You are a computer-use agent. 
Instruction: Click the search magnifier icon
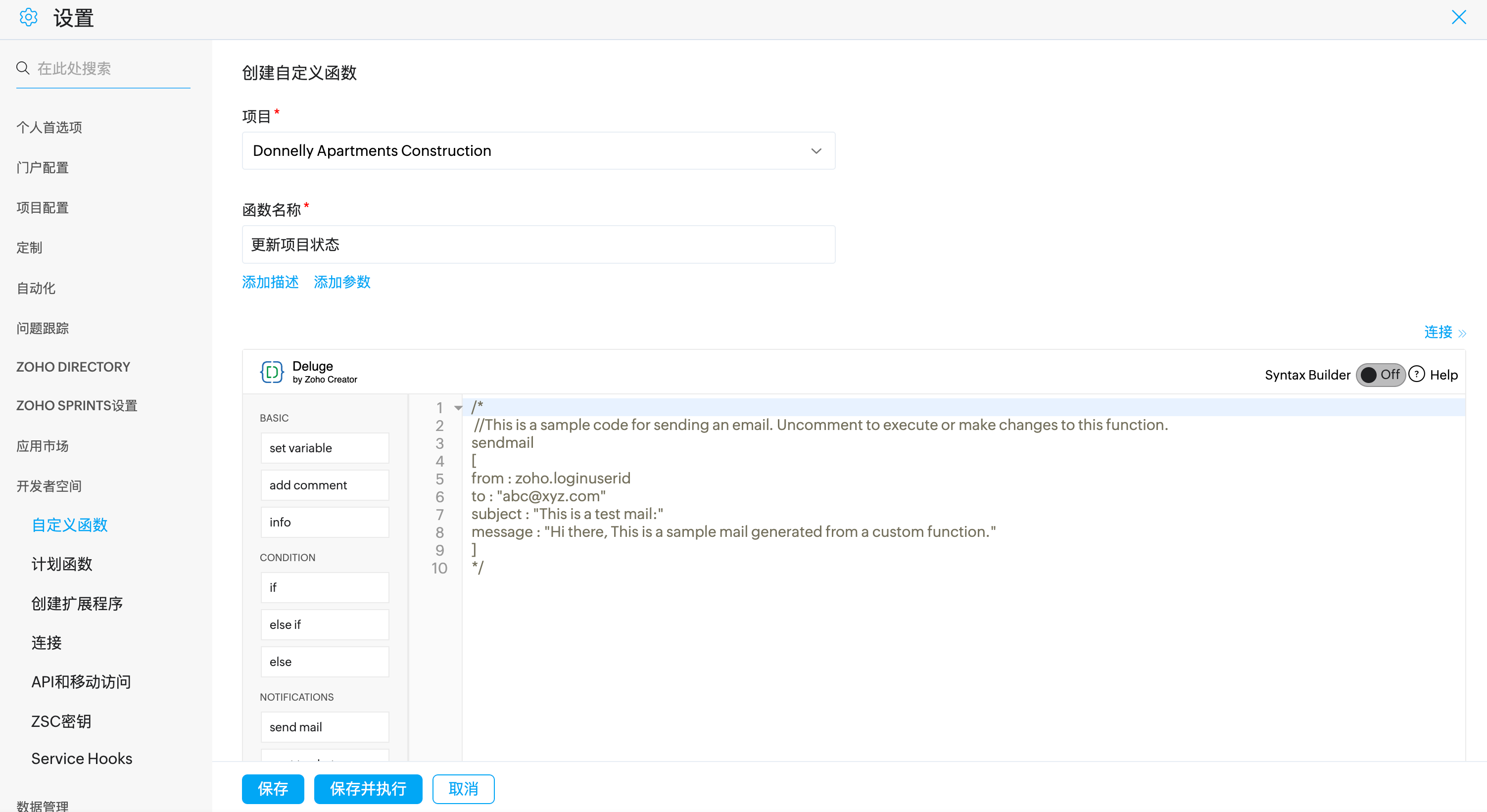pyautogui.click(x=22, y=68)
